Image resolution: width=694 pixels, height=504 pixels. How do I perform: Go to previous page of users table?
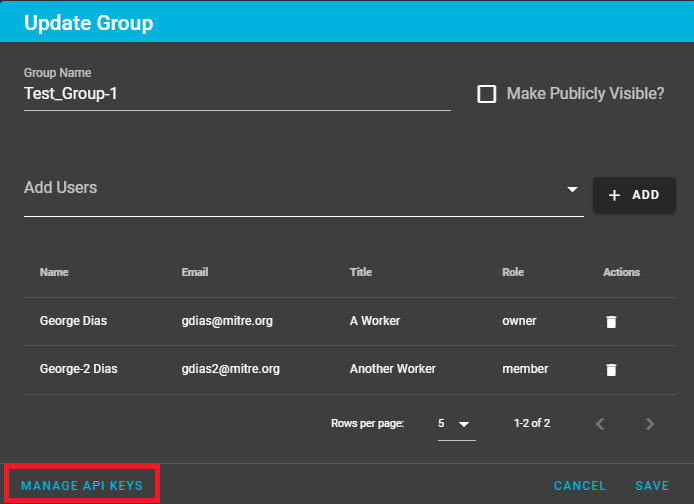coord(600,424)
